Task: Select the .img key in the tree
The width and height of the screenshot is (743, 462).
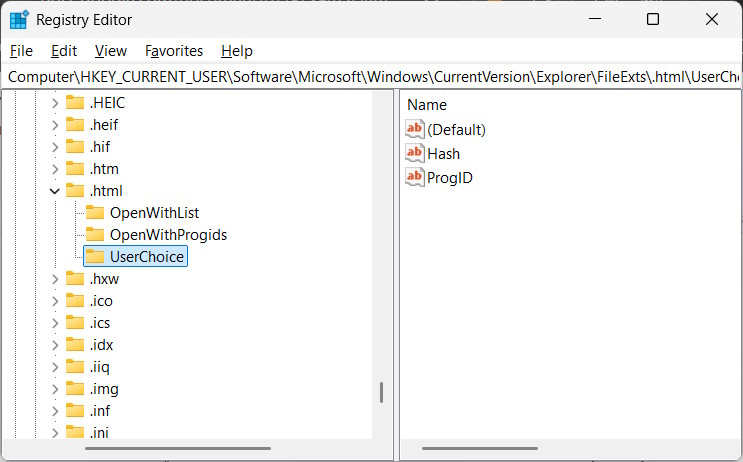Action: (x=104, y=388)
